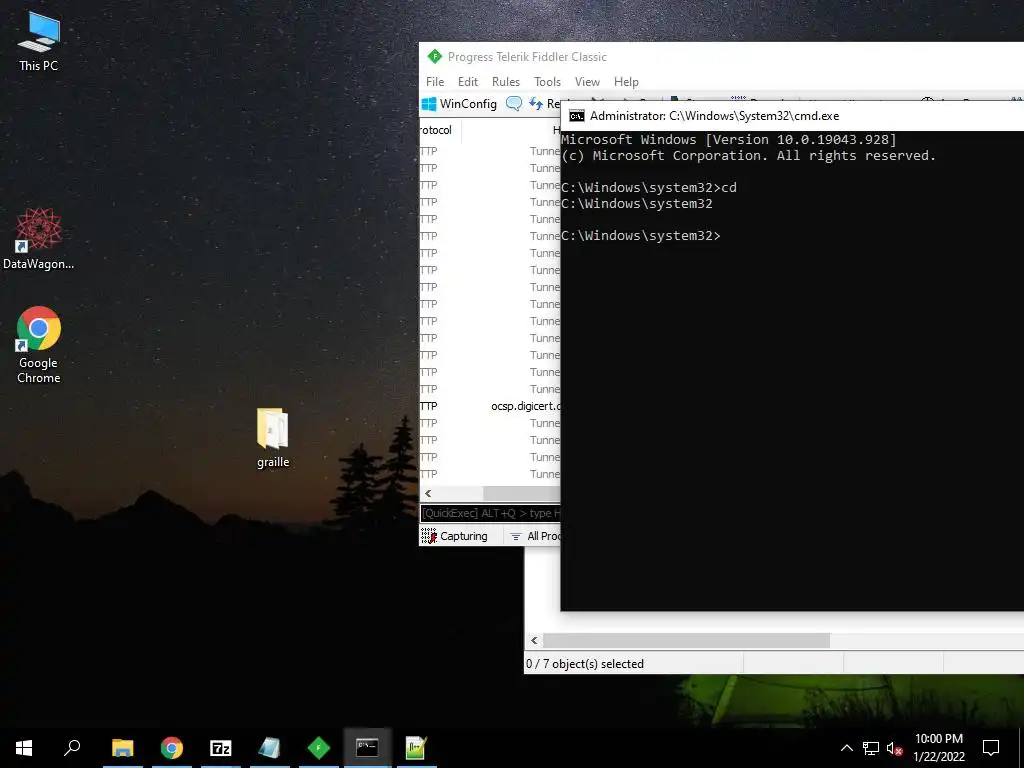Screen dimensions: 1024x768
Task: Open the clock showing 10:00 PM
Action: click(939, 748)
